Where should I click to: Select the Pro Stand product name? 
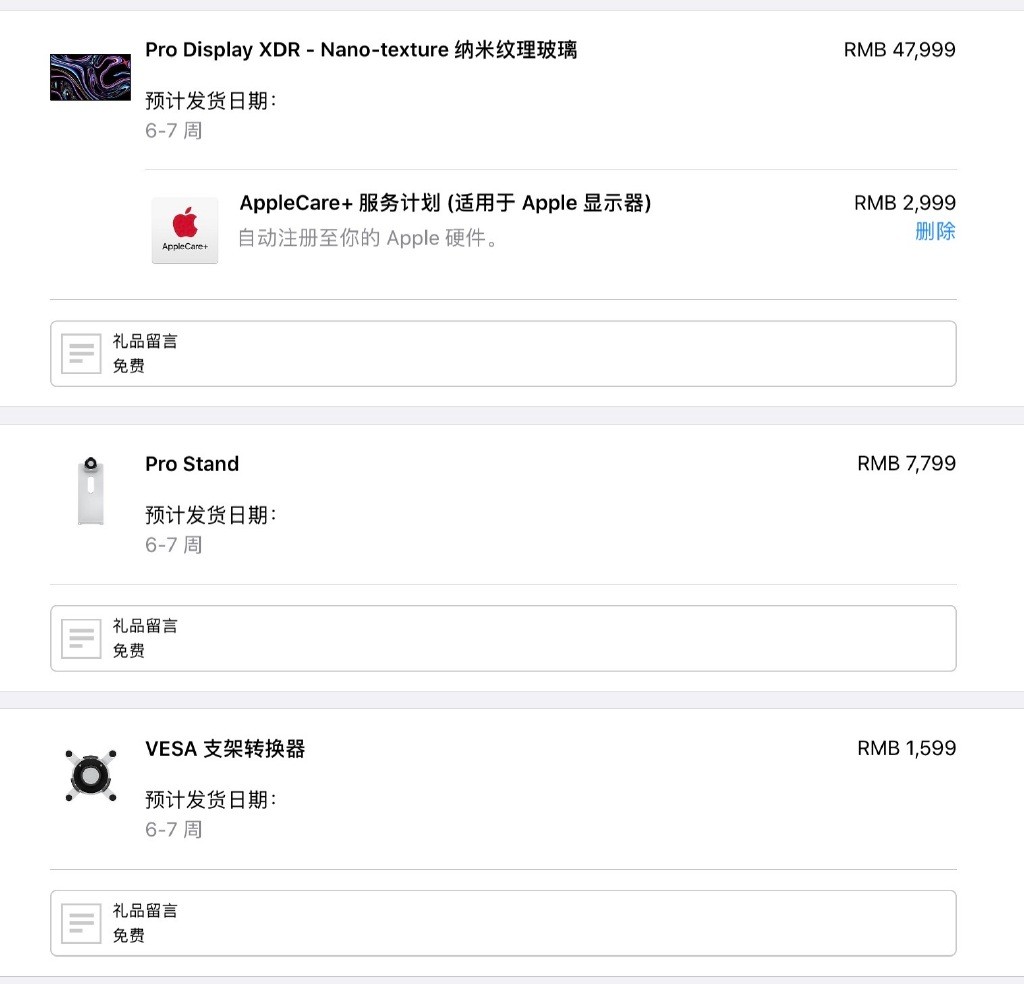[x=191, y=463]
